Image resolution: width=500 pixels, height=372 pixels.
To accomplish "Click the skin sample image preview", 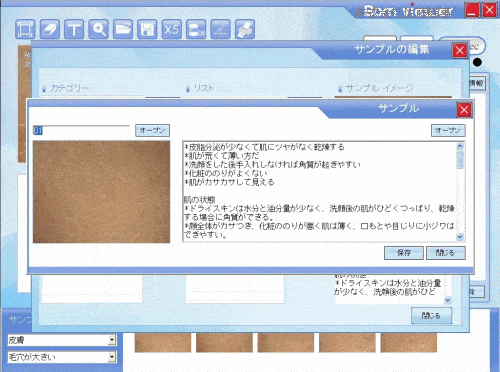I will pos(101,192).
